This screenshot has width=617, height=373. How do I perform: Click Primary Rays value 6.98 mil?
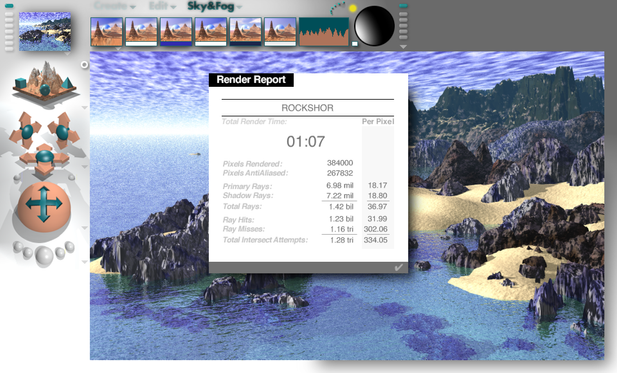point(340,185)
